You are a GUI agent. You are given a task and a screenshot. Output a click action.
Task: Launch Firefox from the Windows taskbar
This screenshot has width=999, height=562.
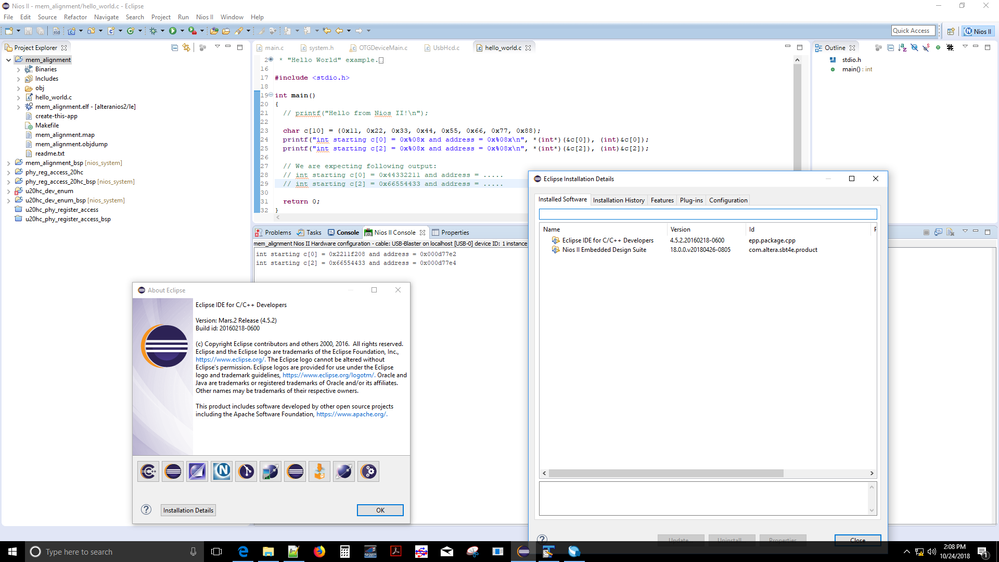tap(319, 552)
